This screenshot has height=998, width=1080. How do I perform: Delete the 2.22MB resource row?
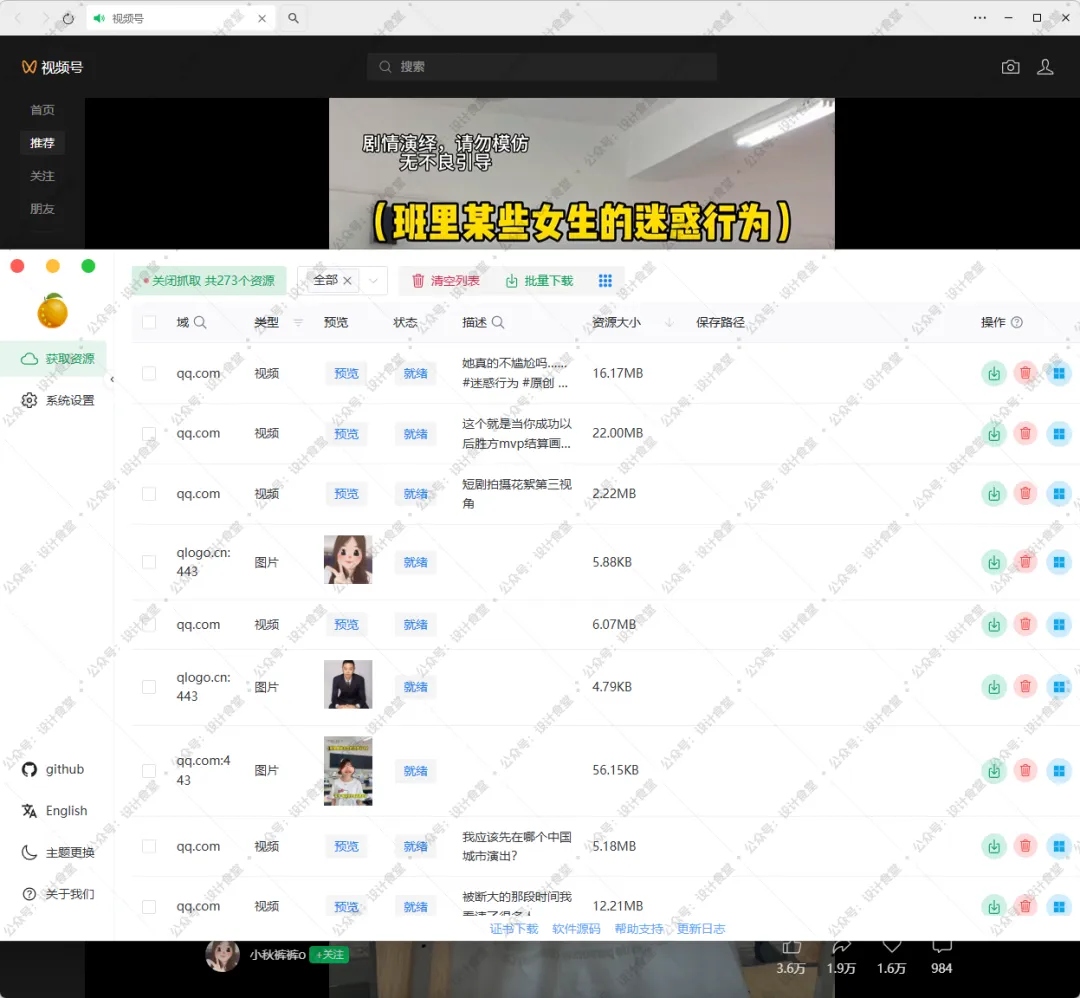coord(1025,494)
